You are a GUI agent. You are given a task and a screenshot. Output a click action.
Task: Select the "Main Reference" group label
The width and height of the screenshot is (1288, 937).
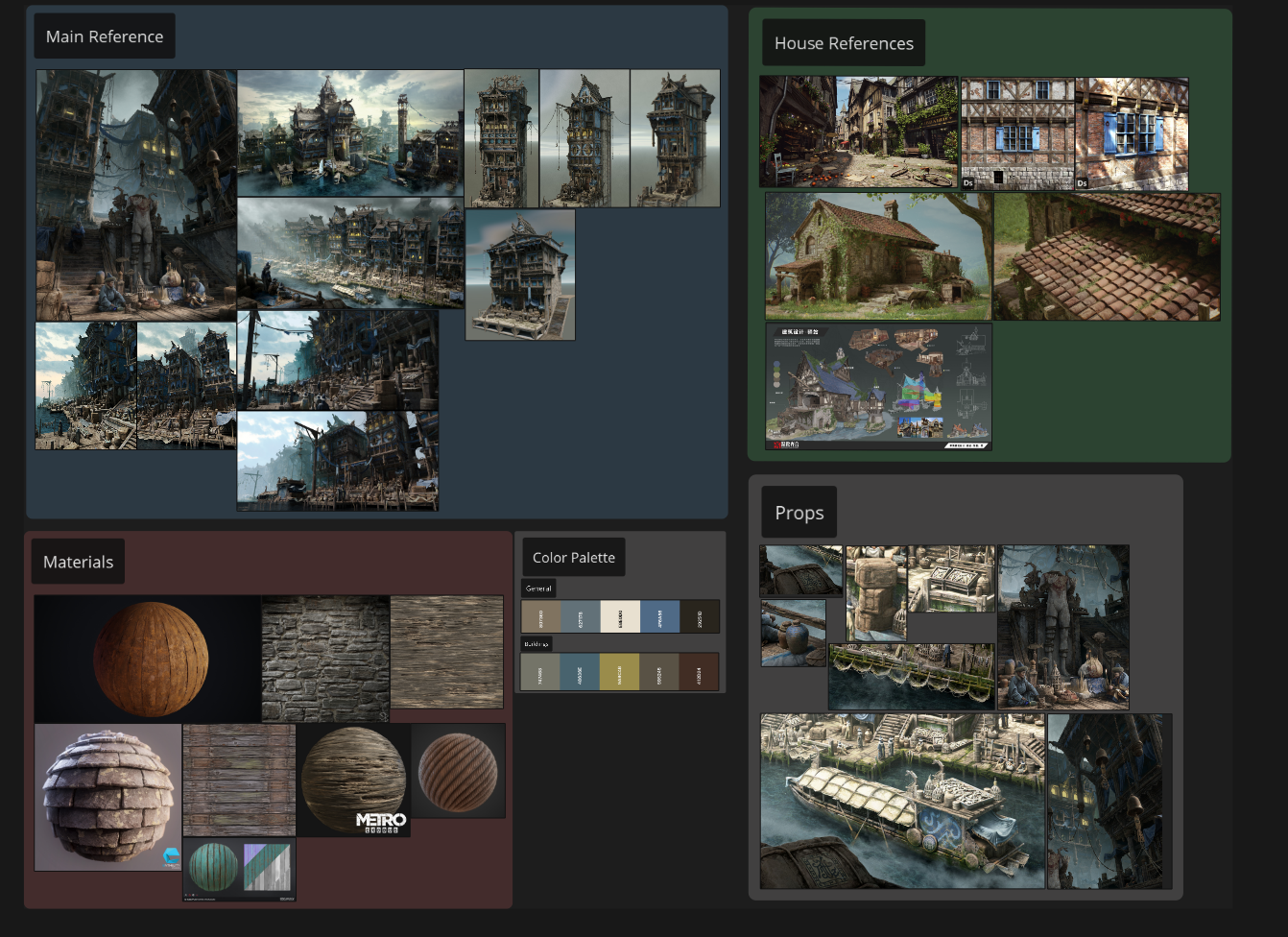tap(105, 36)
